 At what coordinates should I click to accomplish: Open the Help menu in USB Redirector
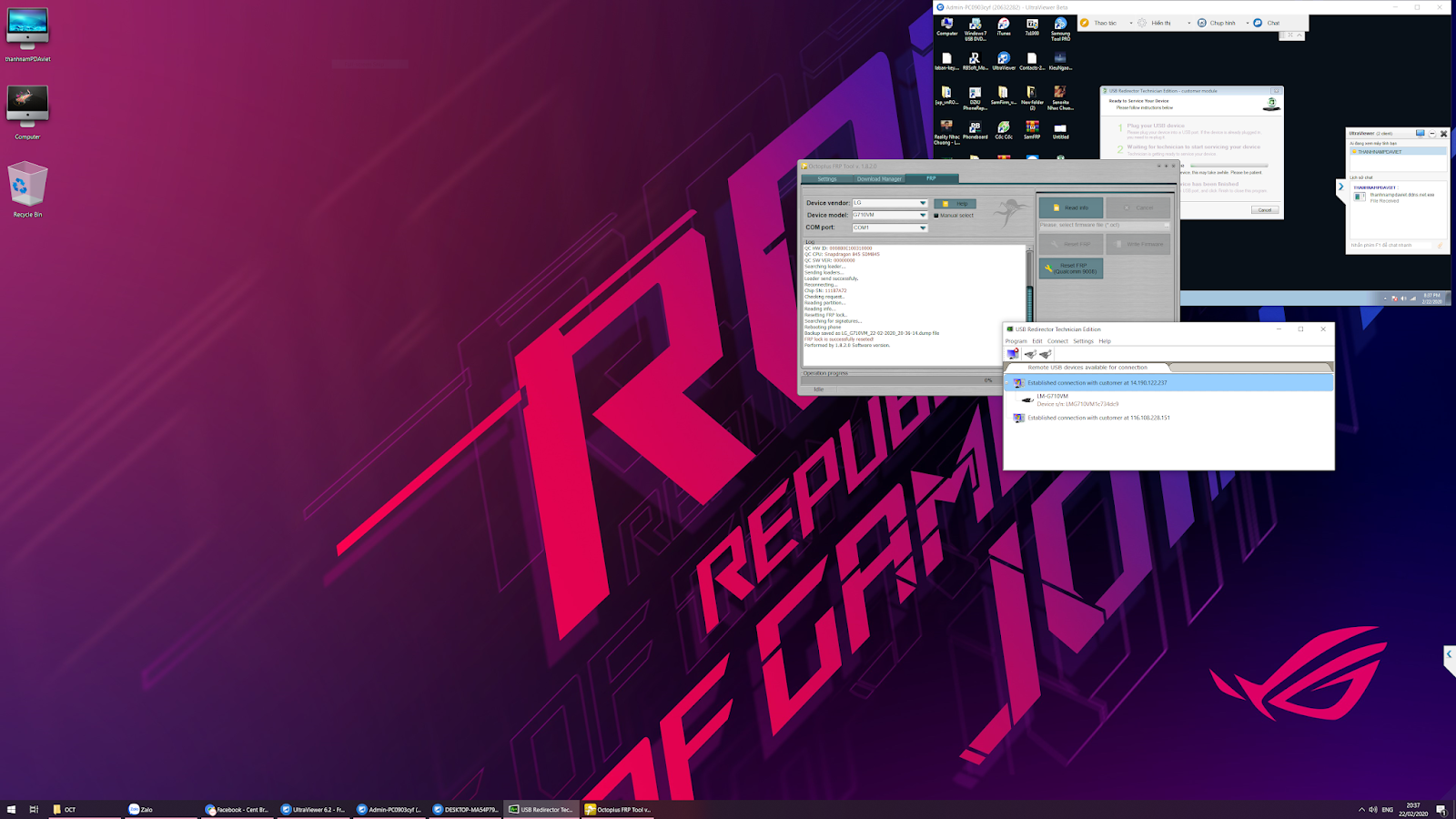click(1105, 341)
